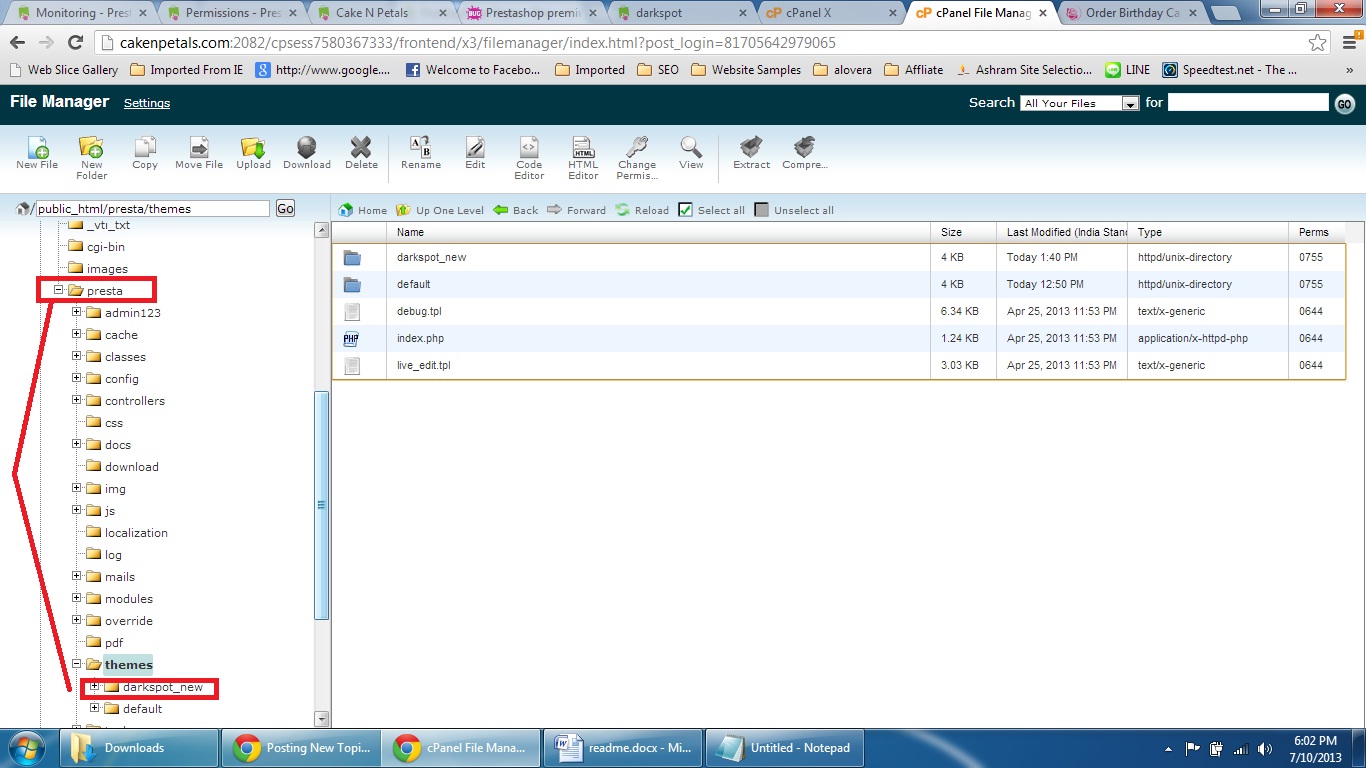
Task: Click the Go button beside the path field
Action: coord(285,208)
